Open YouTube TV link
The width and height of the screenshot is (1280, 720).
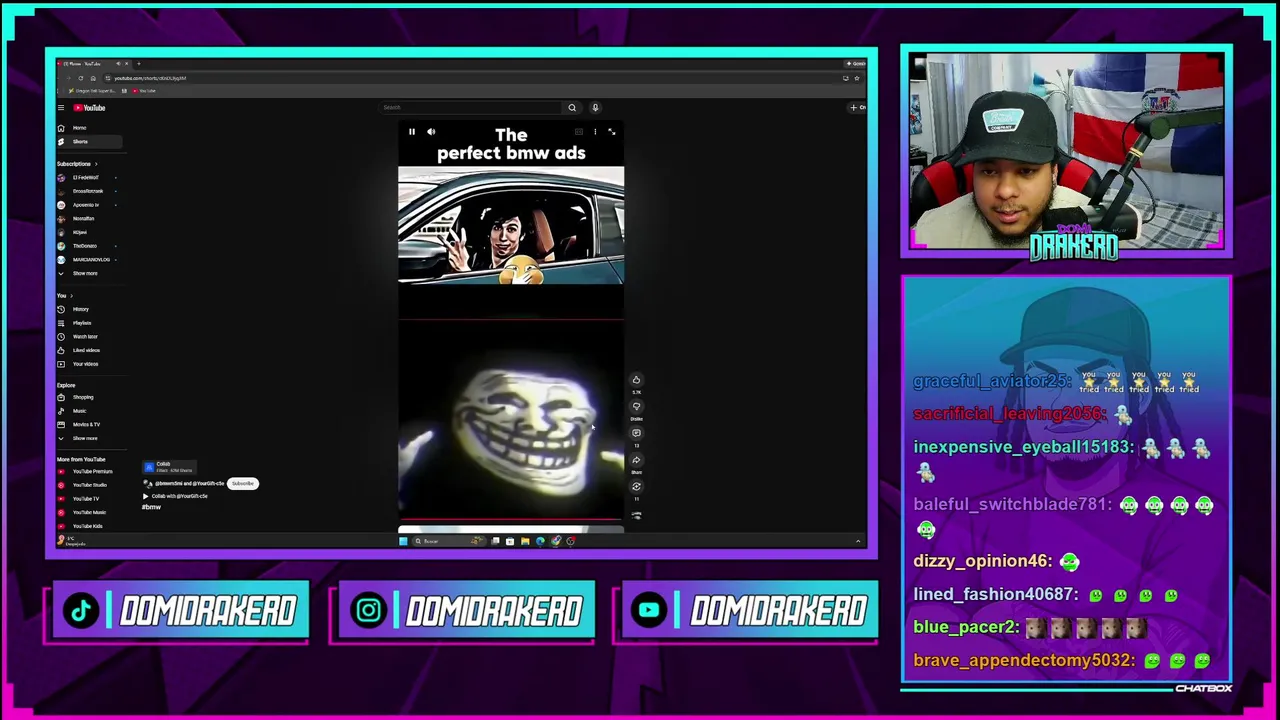[x=88, y=498]
